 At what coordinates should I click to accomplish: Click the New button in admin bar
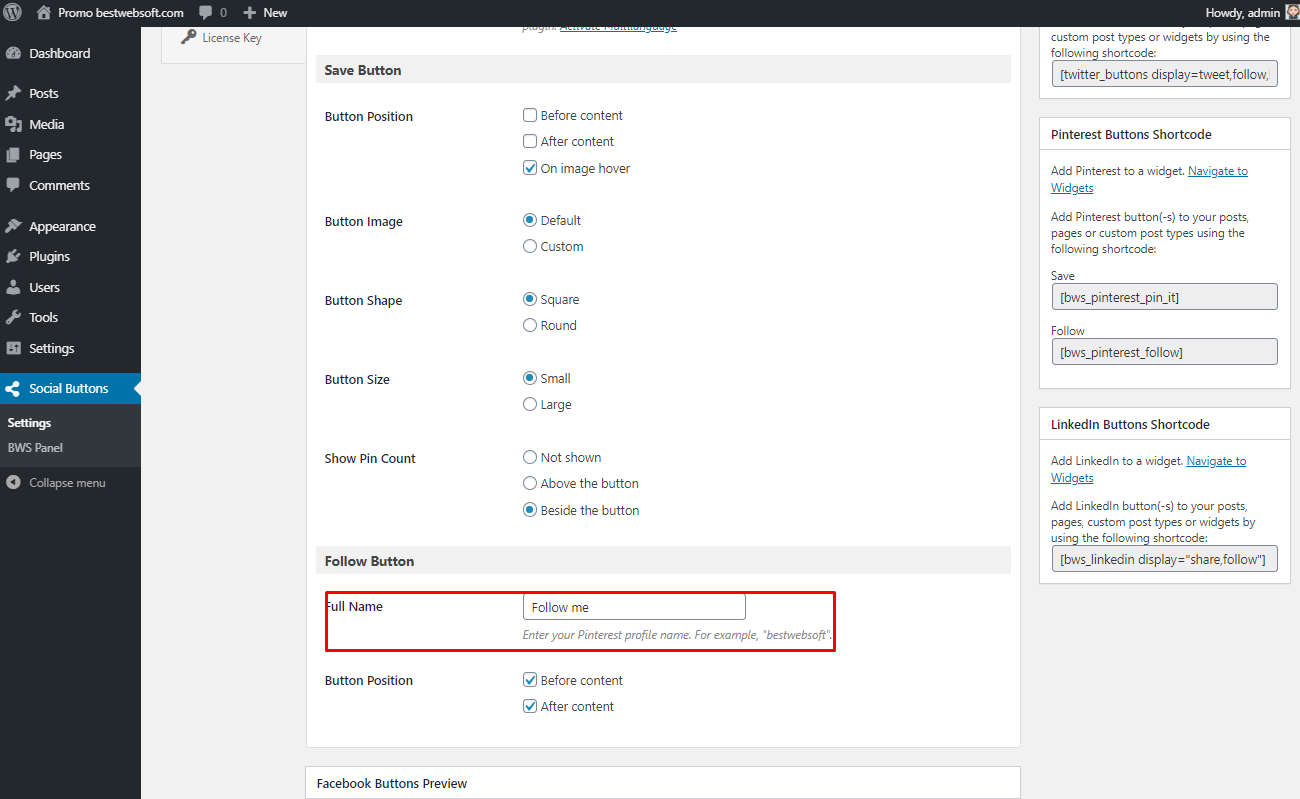(x=265, y=13)
